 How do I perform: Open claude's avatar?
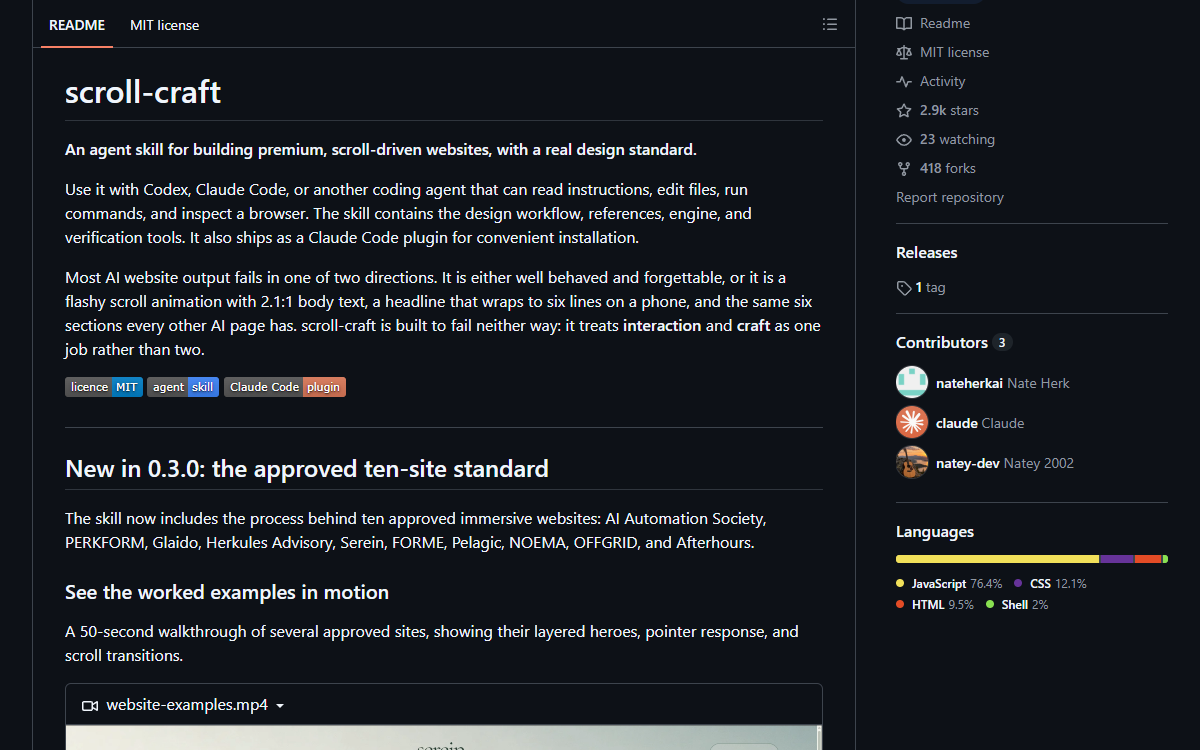click(912, 422)
